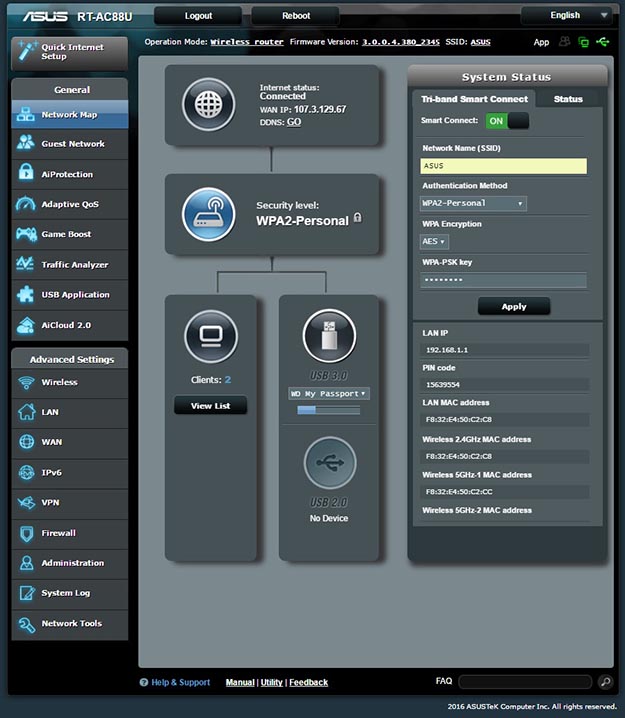Expand the Authentication Method dropdown

474,203
